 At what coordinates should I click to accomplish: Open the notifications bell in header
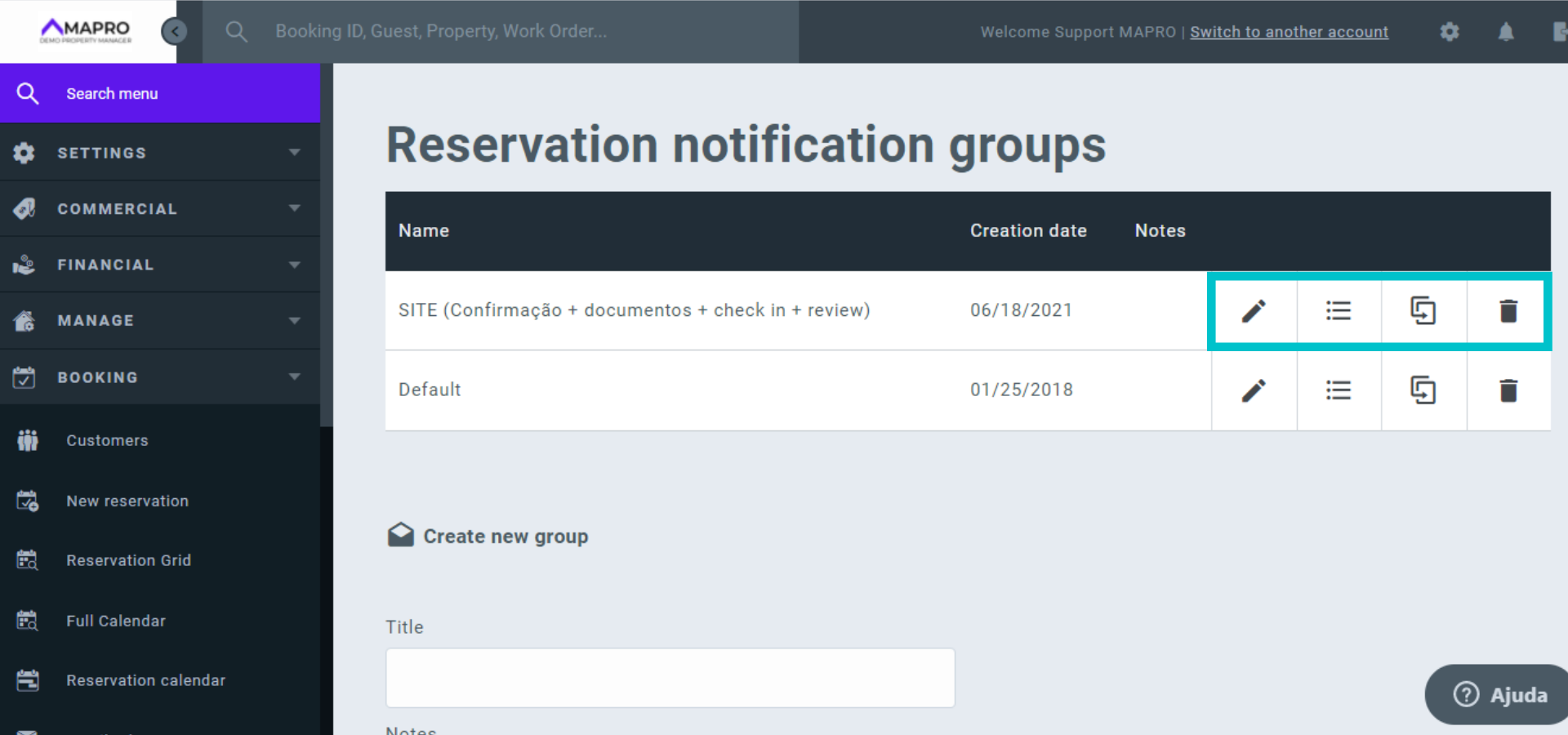pos(1506,32)
